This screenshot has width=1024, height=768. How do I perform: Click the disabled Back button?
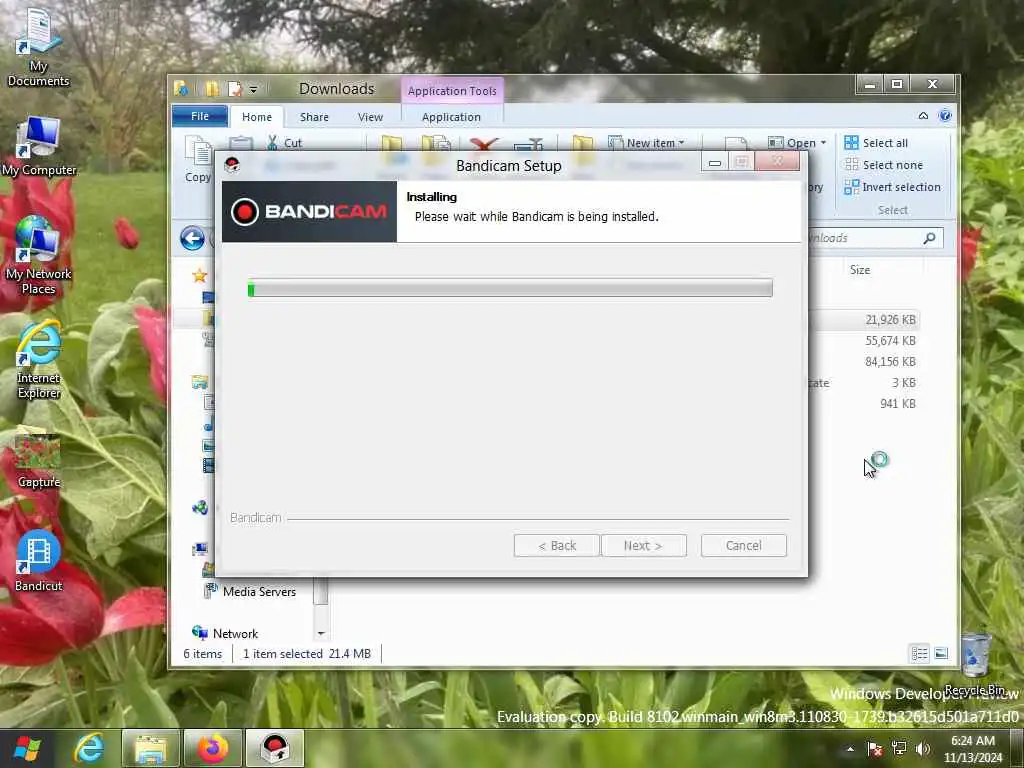click(x=556, y=545)
